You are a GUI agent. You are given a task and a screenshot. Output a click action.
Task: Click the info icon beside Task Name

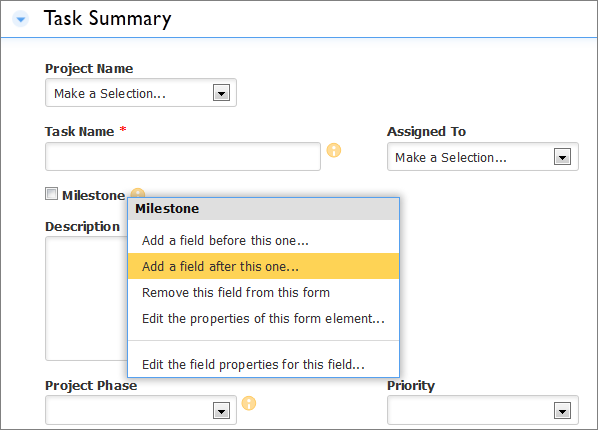(334, 150)
